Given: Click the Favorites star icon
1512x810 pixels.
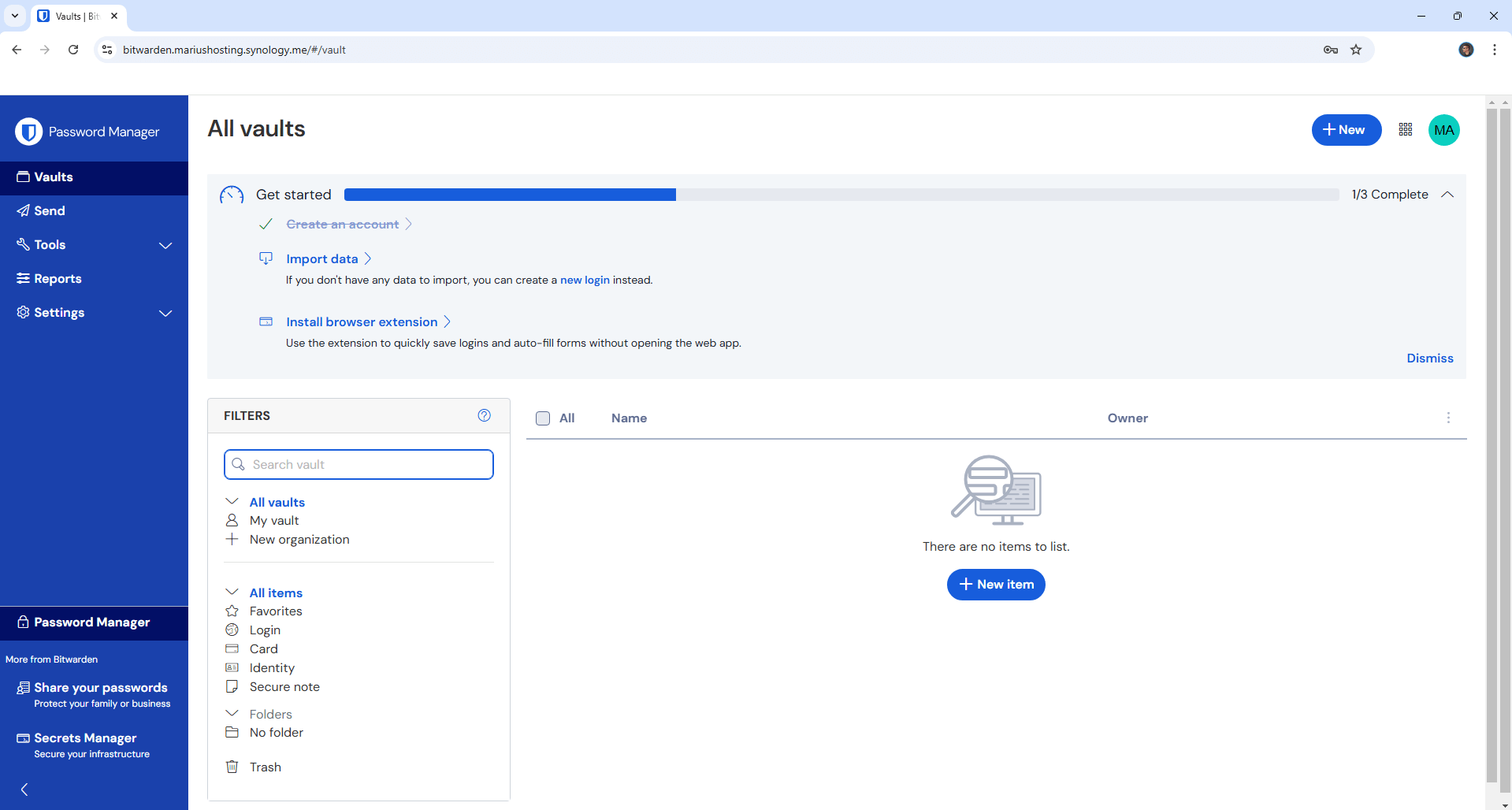Looking at the screenshot, I should (x=232, y=611).
